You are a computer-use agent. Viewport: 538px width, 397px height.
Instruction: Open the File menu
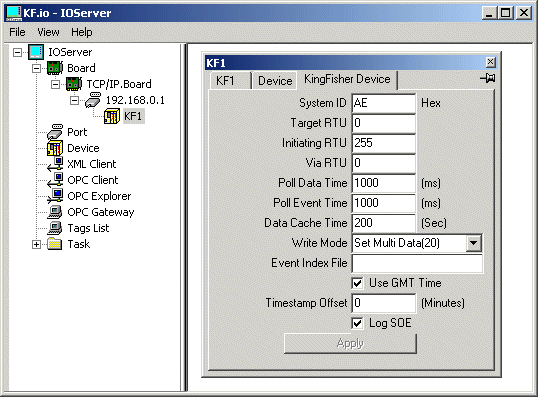click(17, 32)
